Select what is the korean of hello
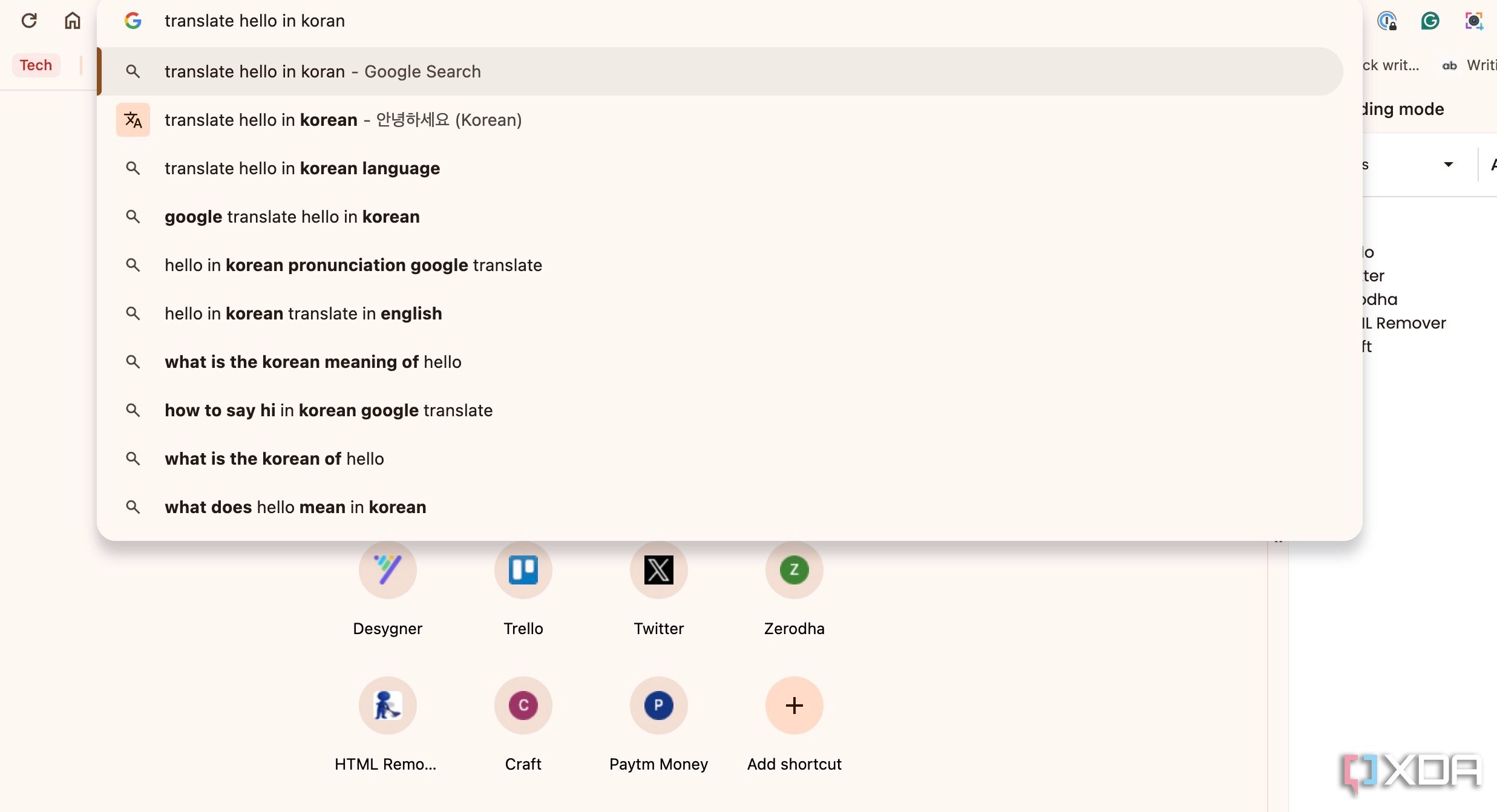Viewport: 1497px width, 812px height. pyautogui.click(x=274, y=458)
